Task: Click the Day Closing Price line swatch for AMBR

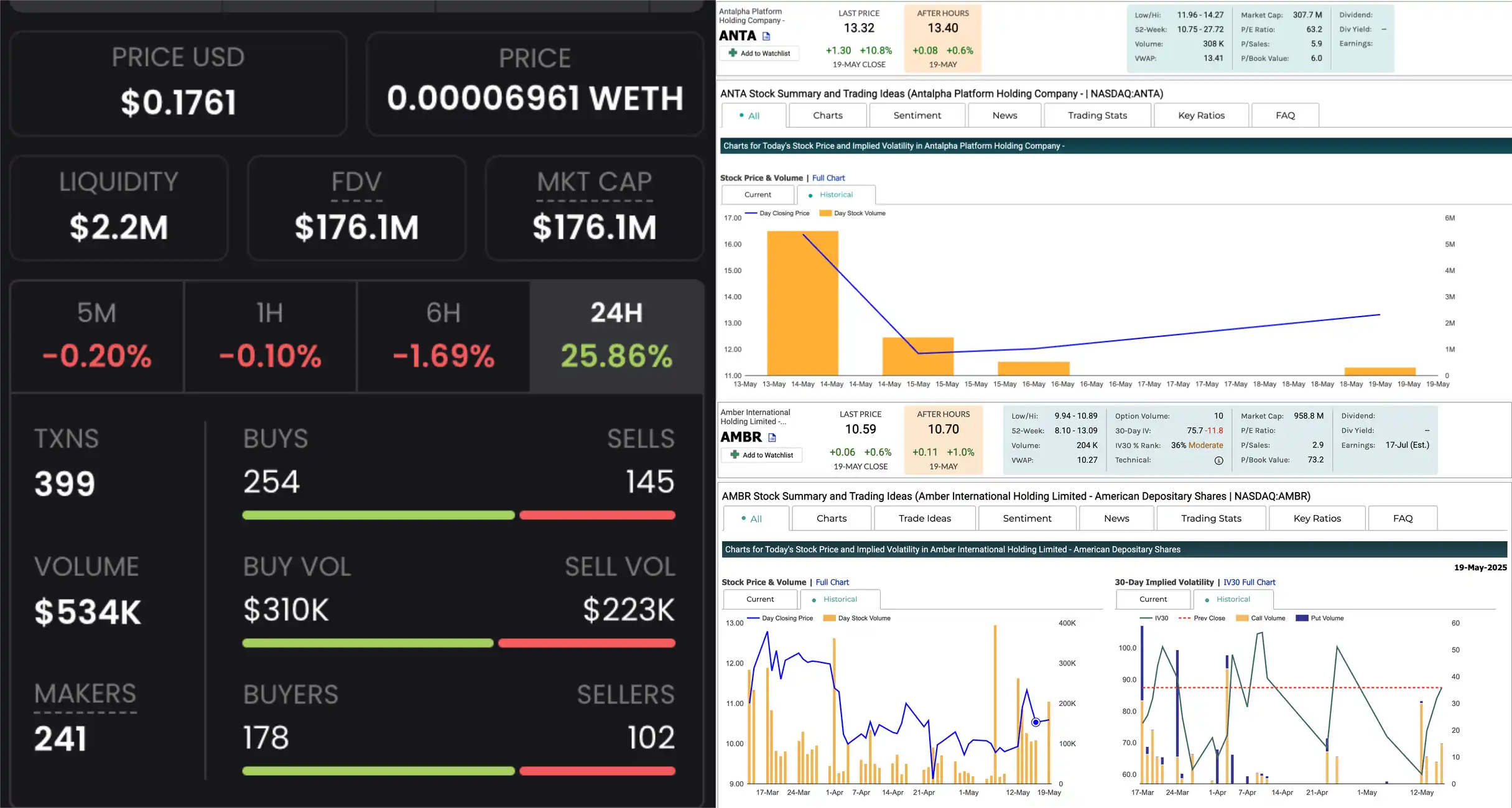Action: 753,618
